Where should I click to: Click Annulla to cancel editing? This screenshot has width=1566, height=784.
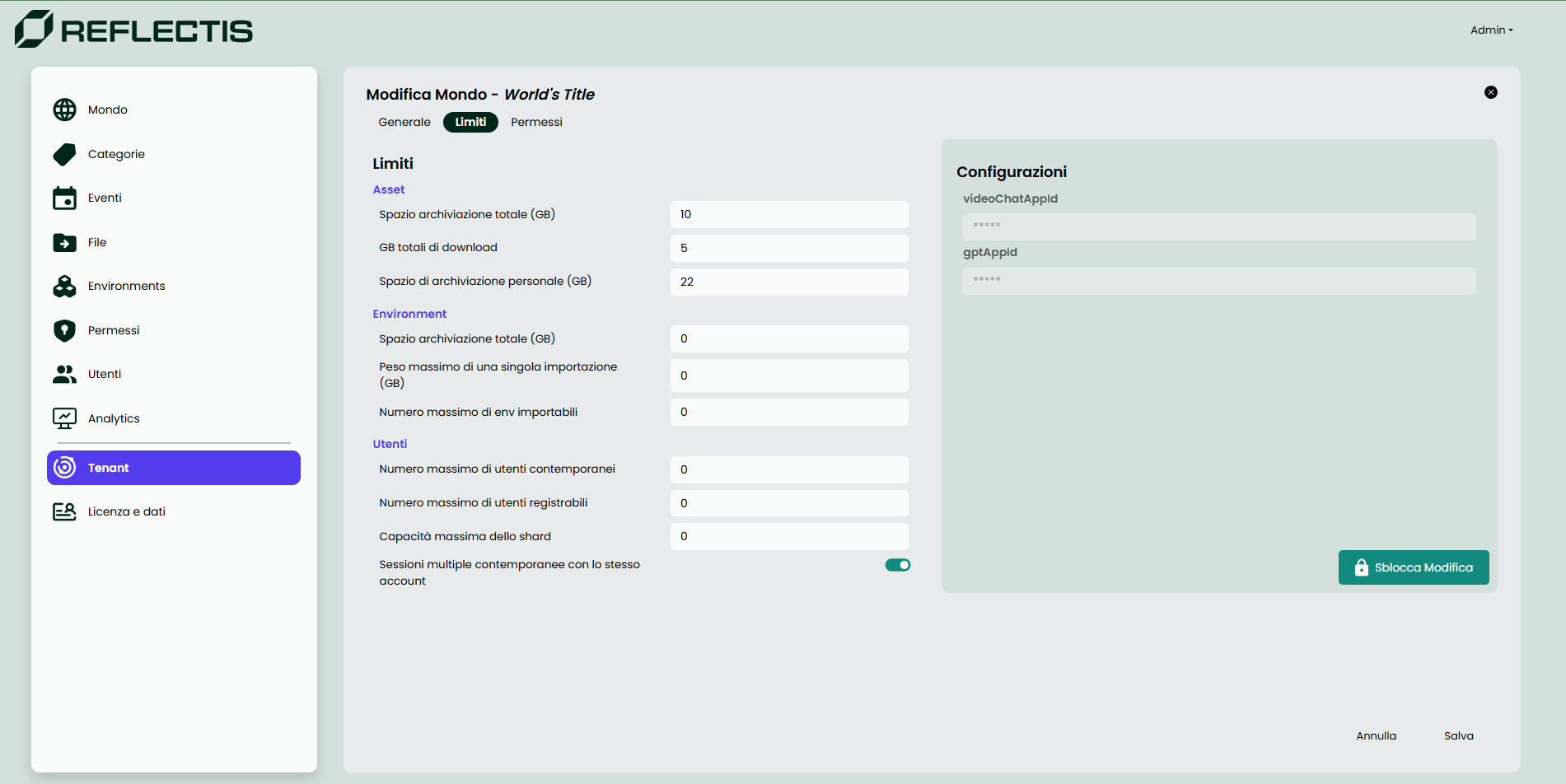click(1376, 735)
